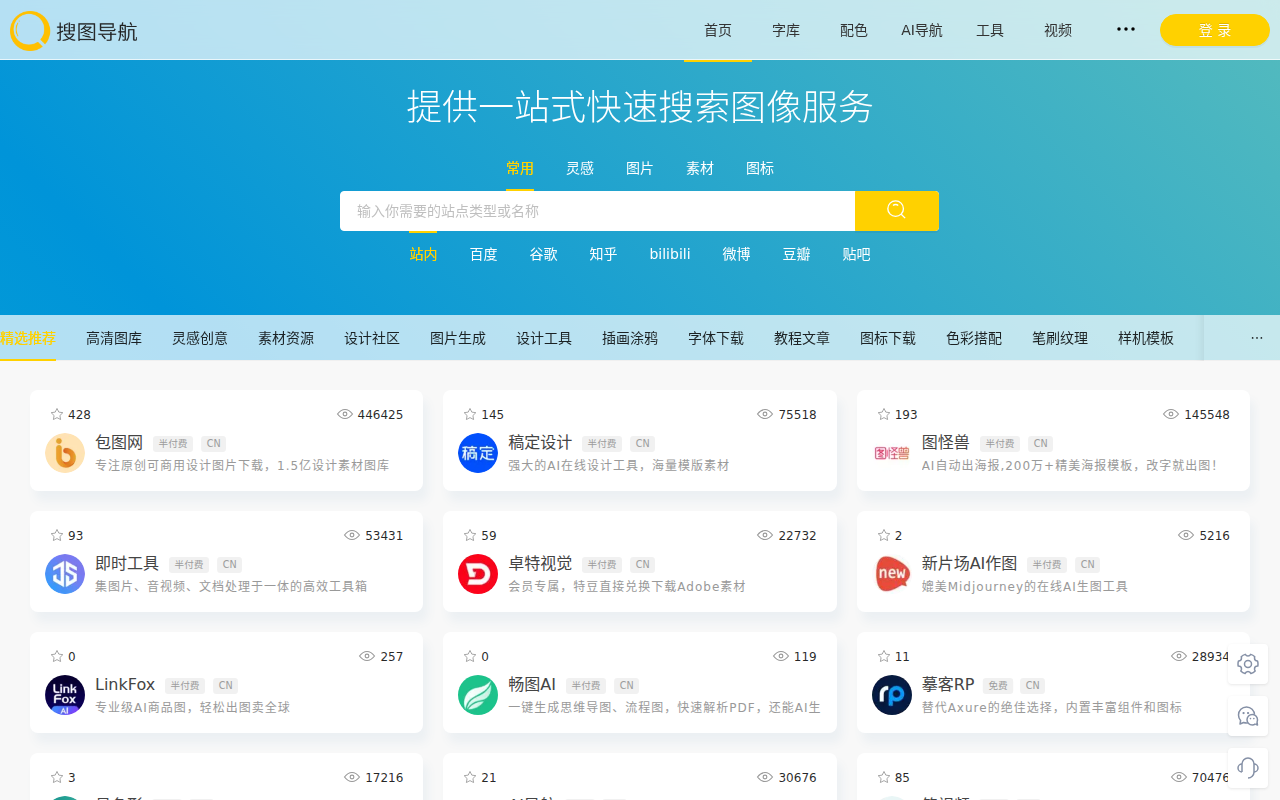The height and width of the screenshot is (800, 1280).
Task: Switch to 灵感创意 category
Action: point(200,338)
